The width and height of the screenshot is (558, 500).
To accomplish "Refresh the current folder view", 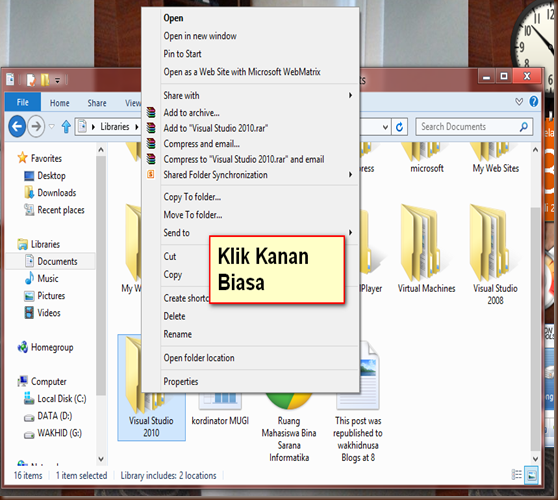I will pos(399,127).
